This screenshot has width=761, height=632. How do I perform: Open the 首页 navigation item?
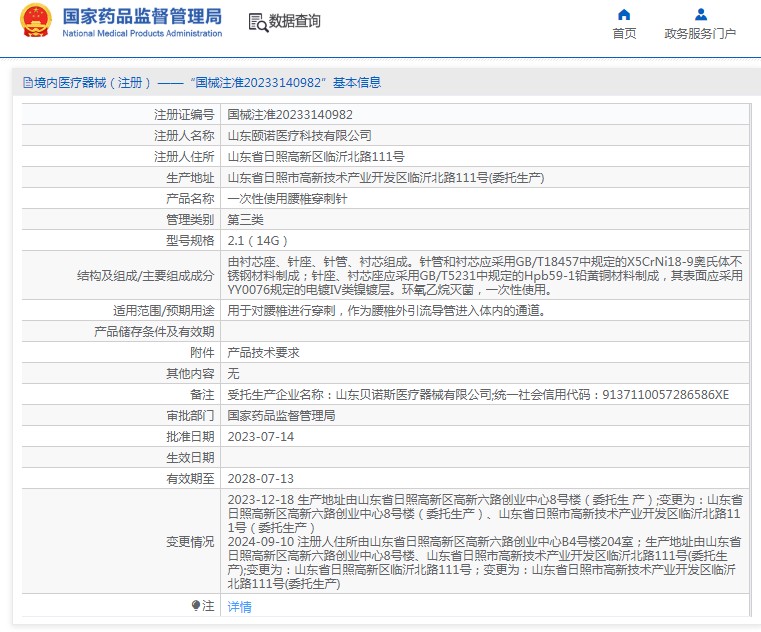(x=624, y=34)
